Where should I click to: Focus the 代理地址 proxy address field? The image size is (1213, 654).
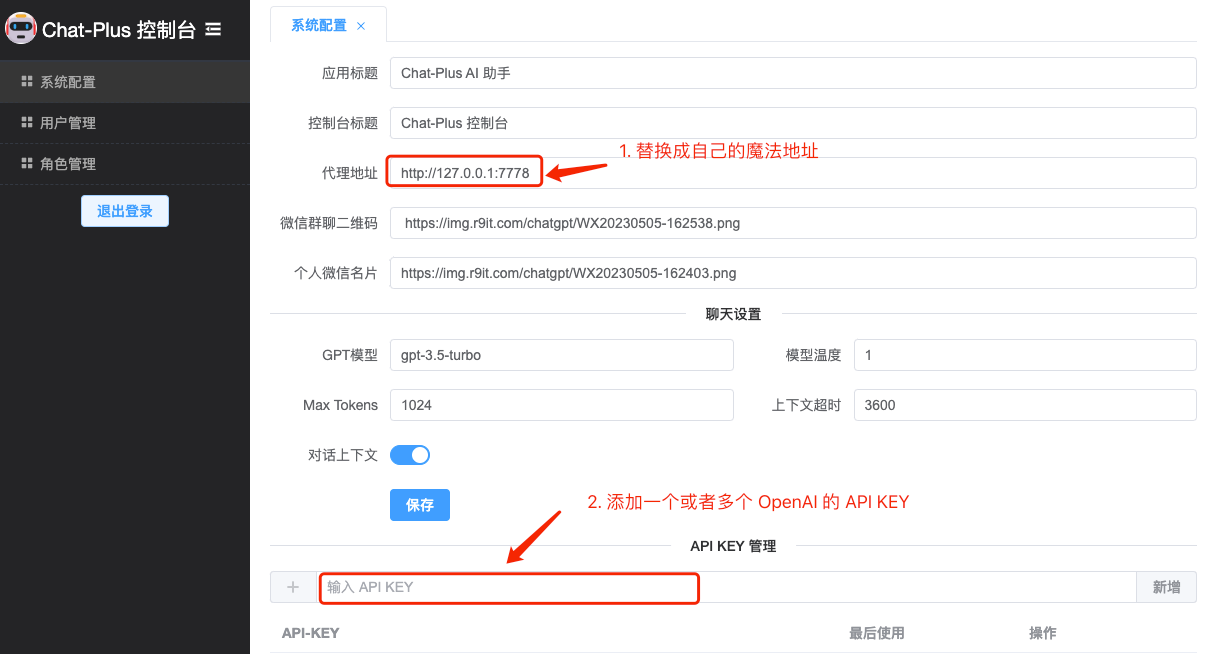(x=793, y=173)
